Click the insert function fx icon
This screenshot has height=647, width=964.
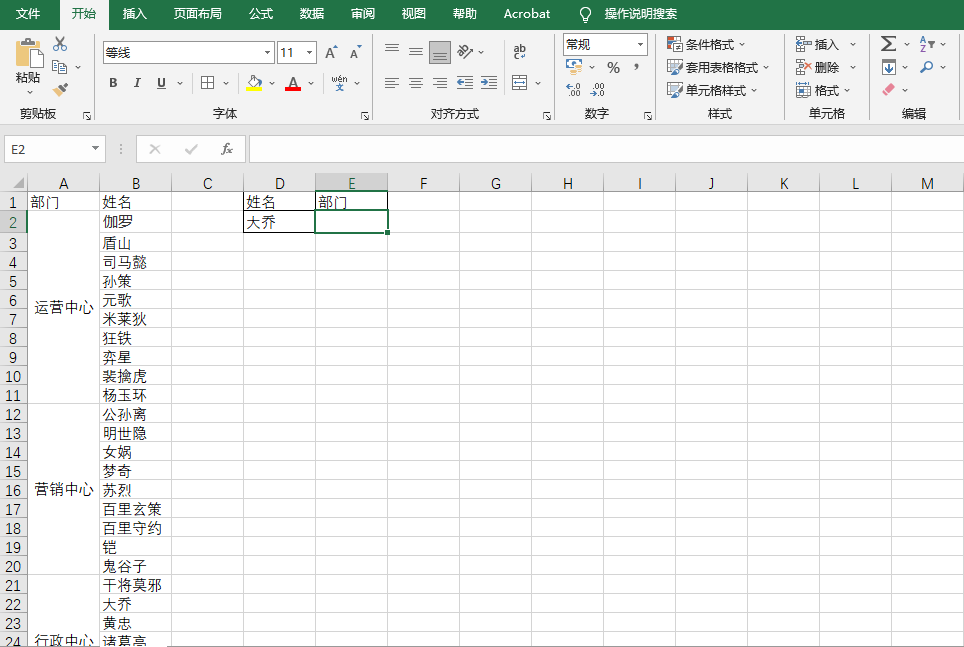coord(227,149)
